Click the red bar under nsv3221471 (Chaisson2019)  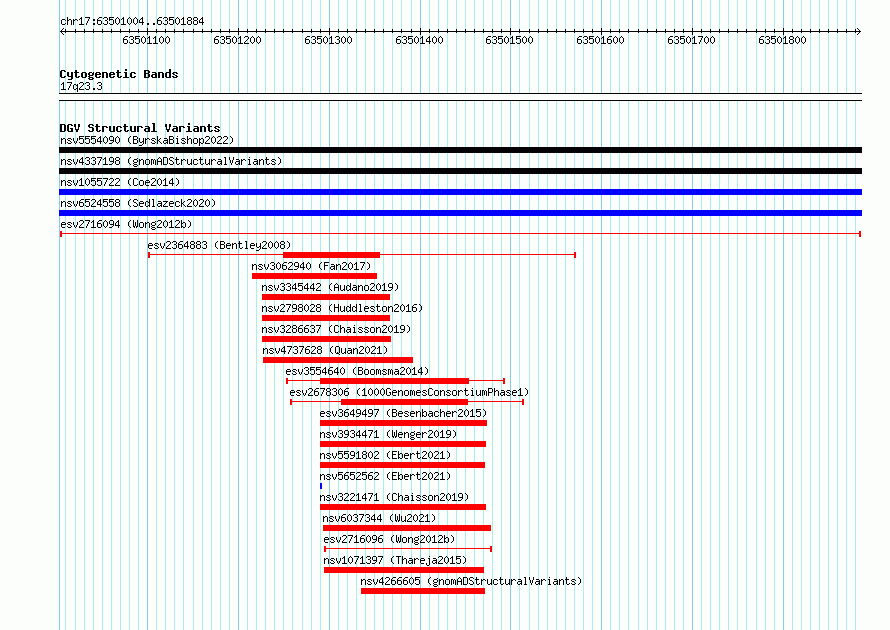[x=403, y=507]
